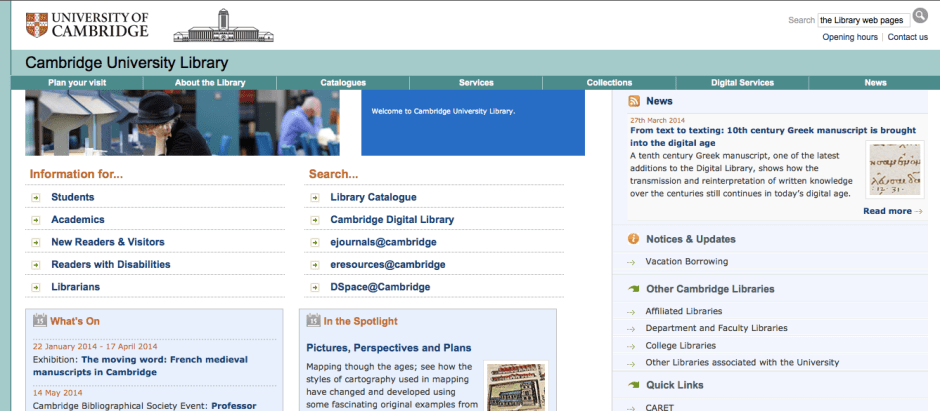This screenshot has width=940, height=411.
Task: Open the CARET quick link
Action: (x=660, y=407)
